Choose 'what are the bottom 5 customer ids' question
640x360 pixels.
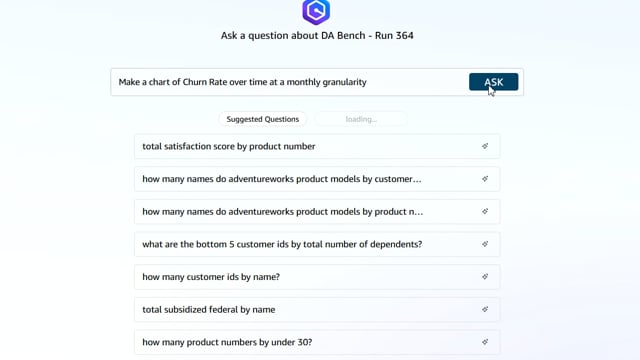coord(317,244)
